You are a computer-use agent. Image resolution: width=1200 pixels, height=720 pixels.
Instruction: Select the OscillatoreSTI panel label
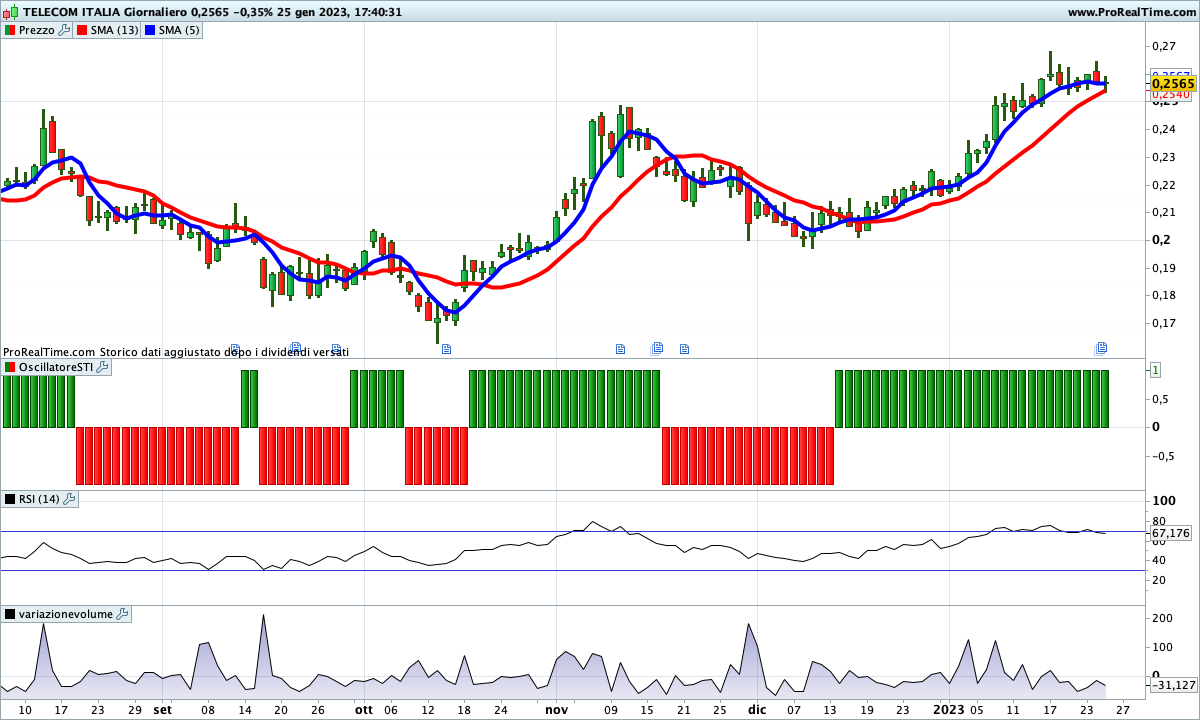[x=56, y=368]
